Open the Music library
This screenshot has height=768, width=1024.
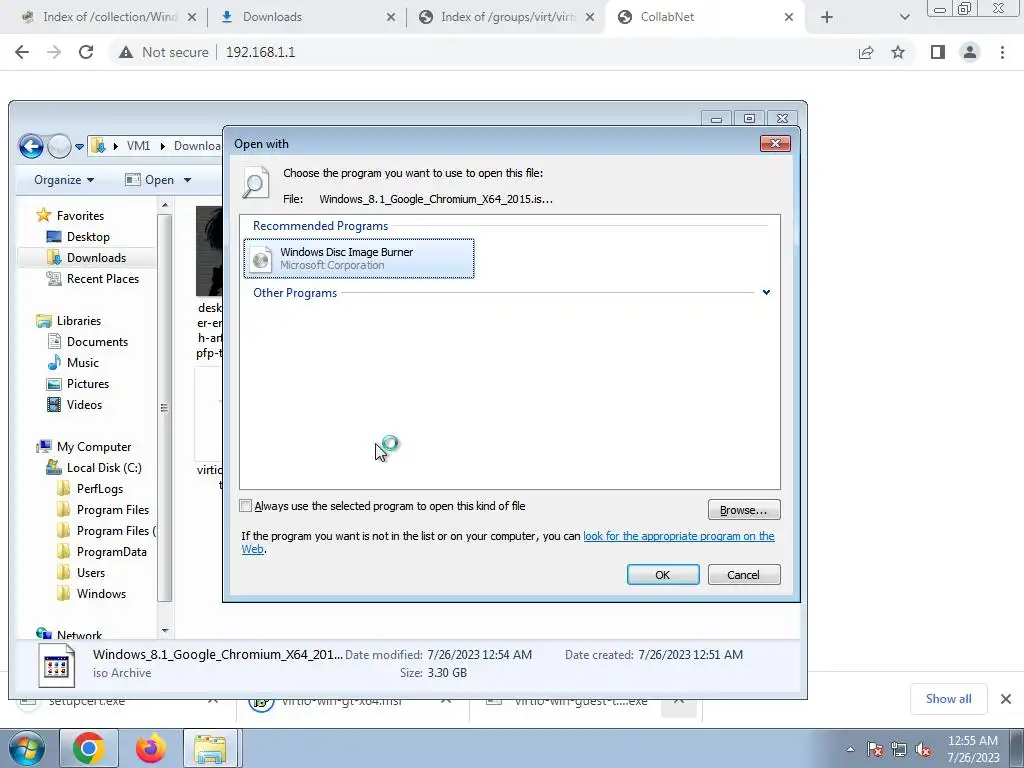click(82, 362)
